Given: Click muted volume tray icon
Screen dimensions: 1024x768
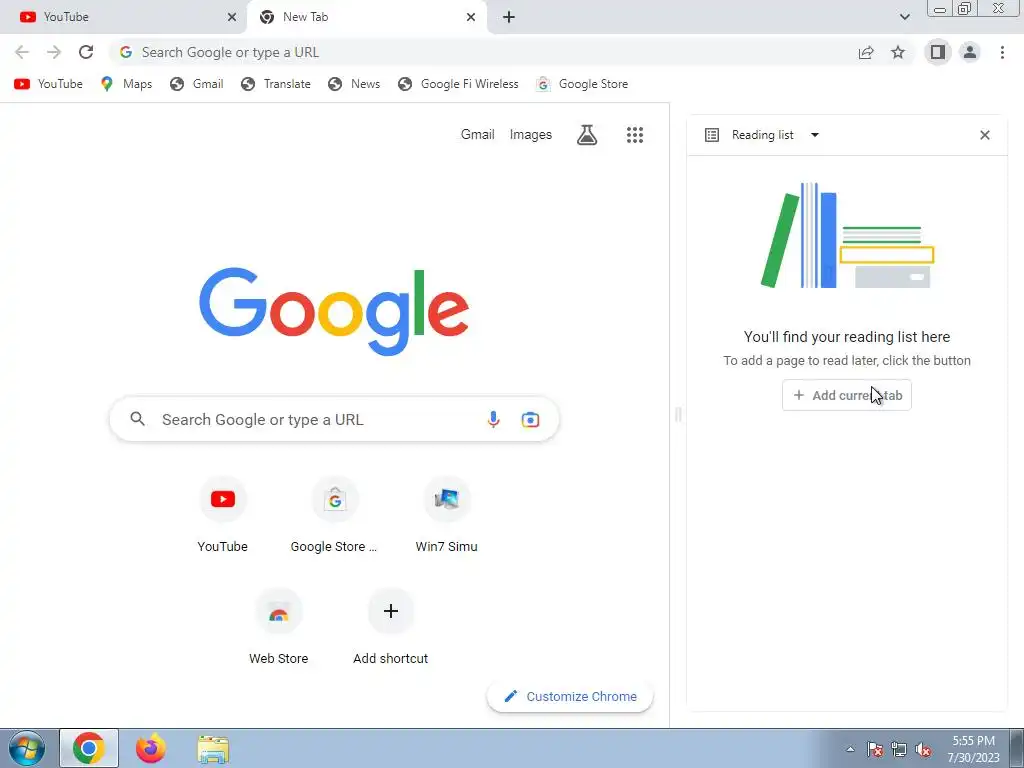Looking at the screenshot, I should pyautogui.click(x=923, y=749).
